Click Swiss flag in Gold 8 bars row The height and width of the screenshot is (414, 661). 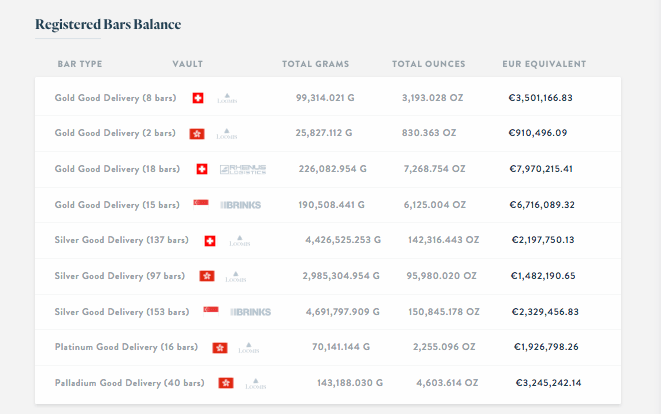198,98
